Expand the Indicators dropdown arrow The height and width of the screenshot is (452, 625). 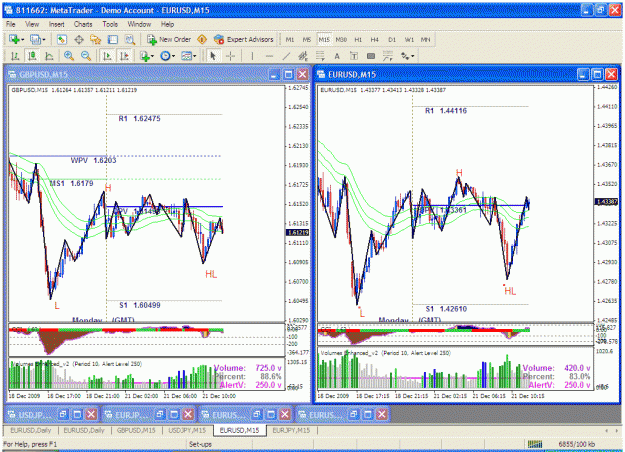click(152, 56)
